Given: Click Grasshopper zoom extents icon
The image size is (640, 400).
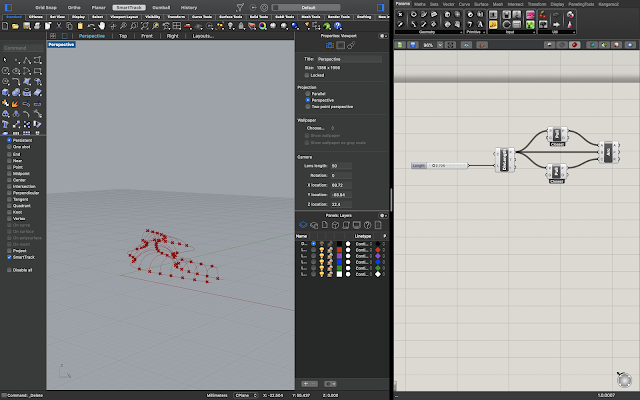Looking at the screenshot, I should coord(450,45).
